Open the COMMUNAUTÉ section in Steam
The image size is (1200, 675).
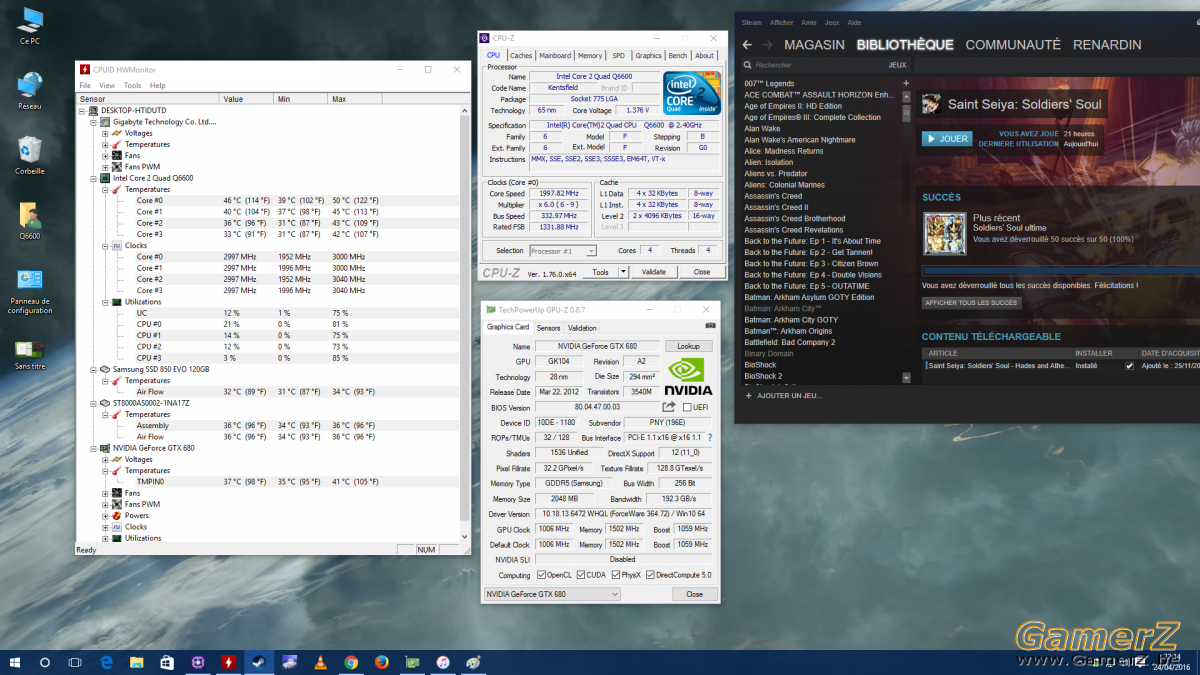pos(1013,45)
